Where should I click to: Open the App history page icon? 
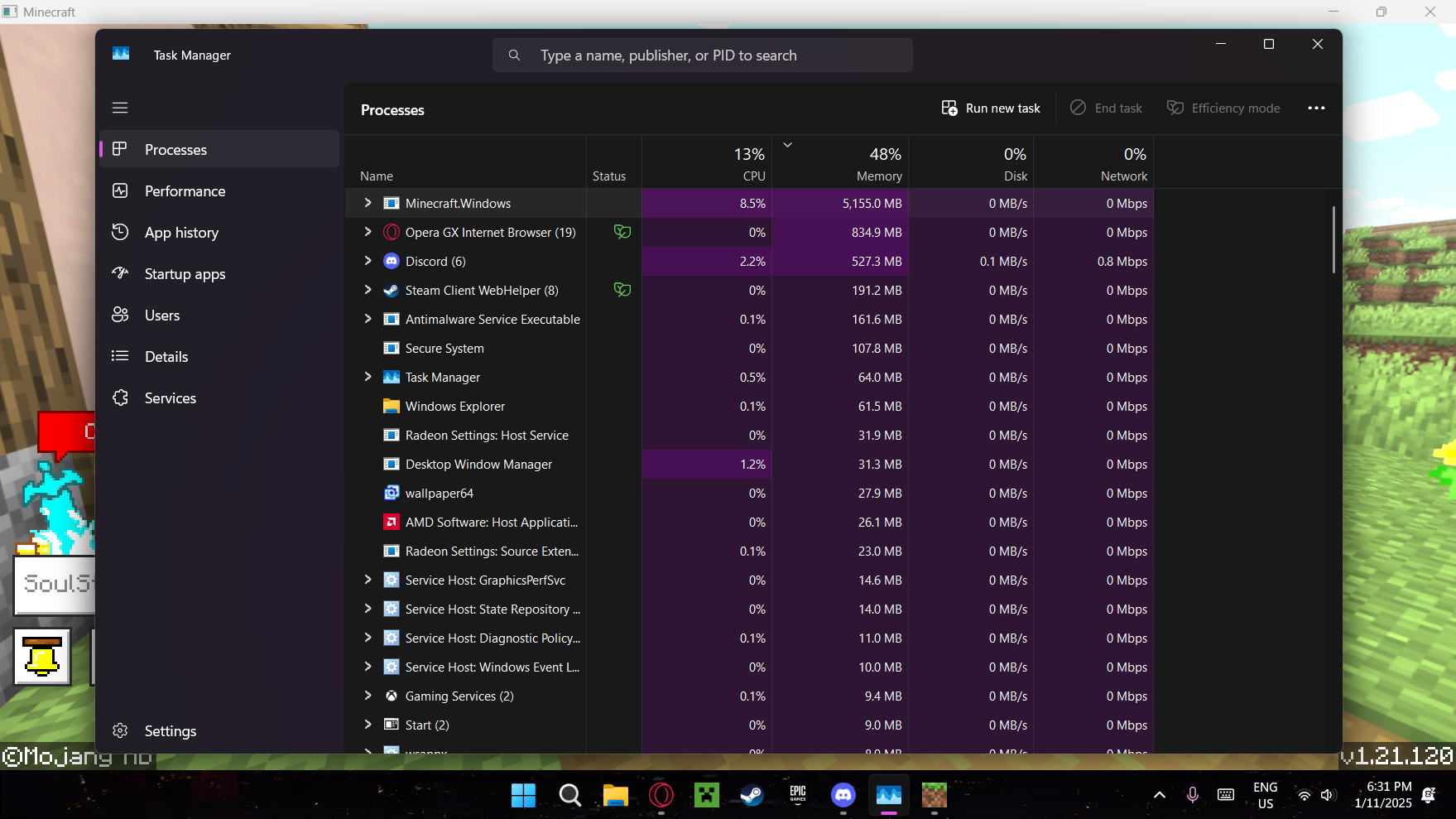click(x=120, y=233)
